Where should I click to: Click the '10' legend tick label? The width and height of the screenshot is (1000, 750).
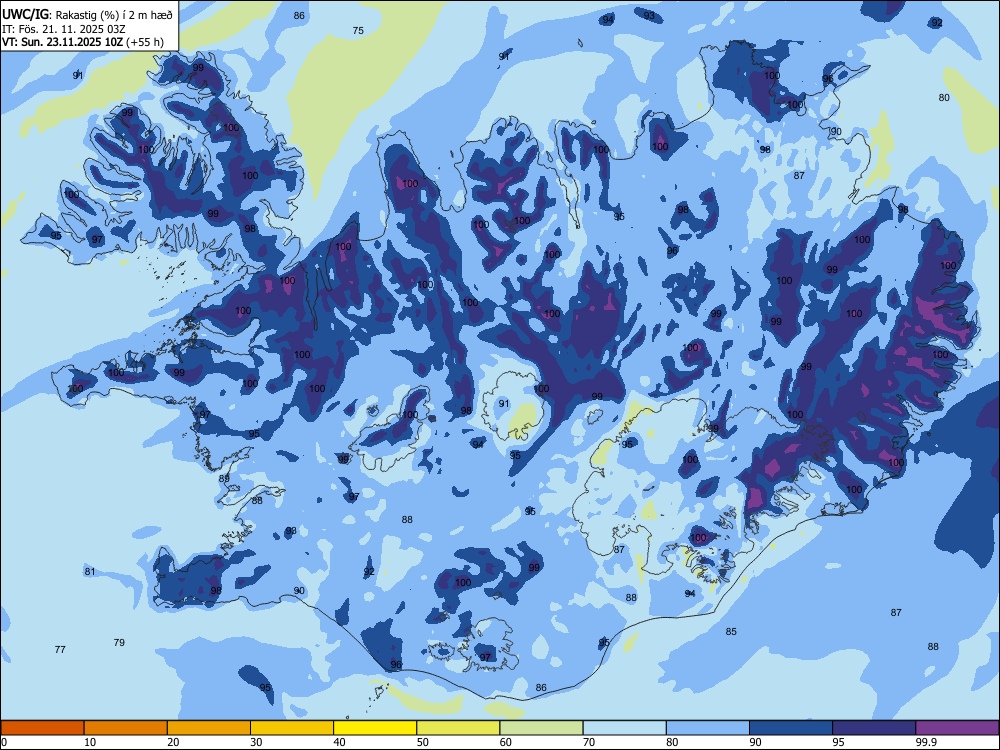click(90, 742)
